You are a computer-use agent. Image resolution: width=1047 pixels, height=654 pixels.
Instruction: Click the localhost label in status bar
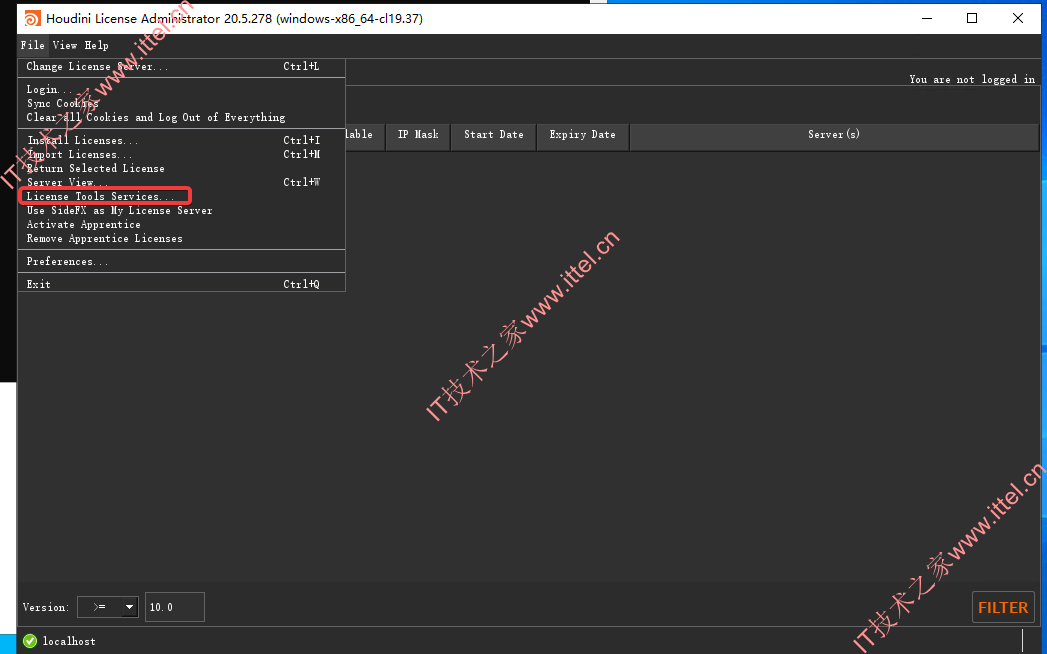(69, 641)
